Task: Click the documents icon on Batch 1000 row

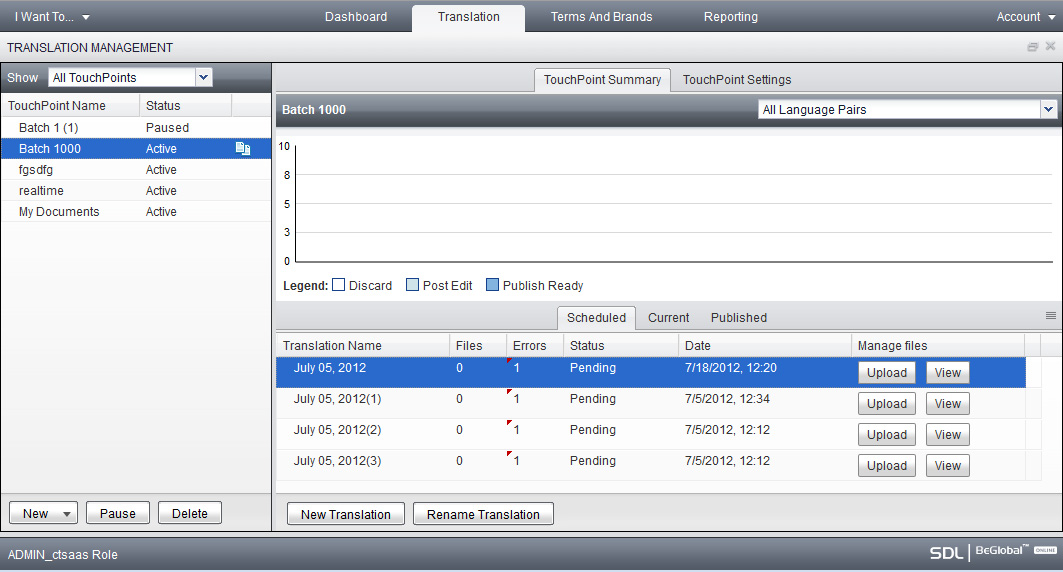Action: click(242, 149)
